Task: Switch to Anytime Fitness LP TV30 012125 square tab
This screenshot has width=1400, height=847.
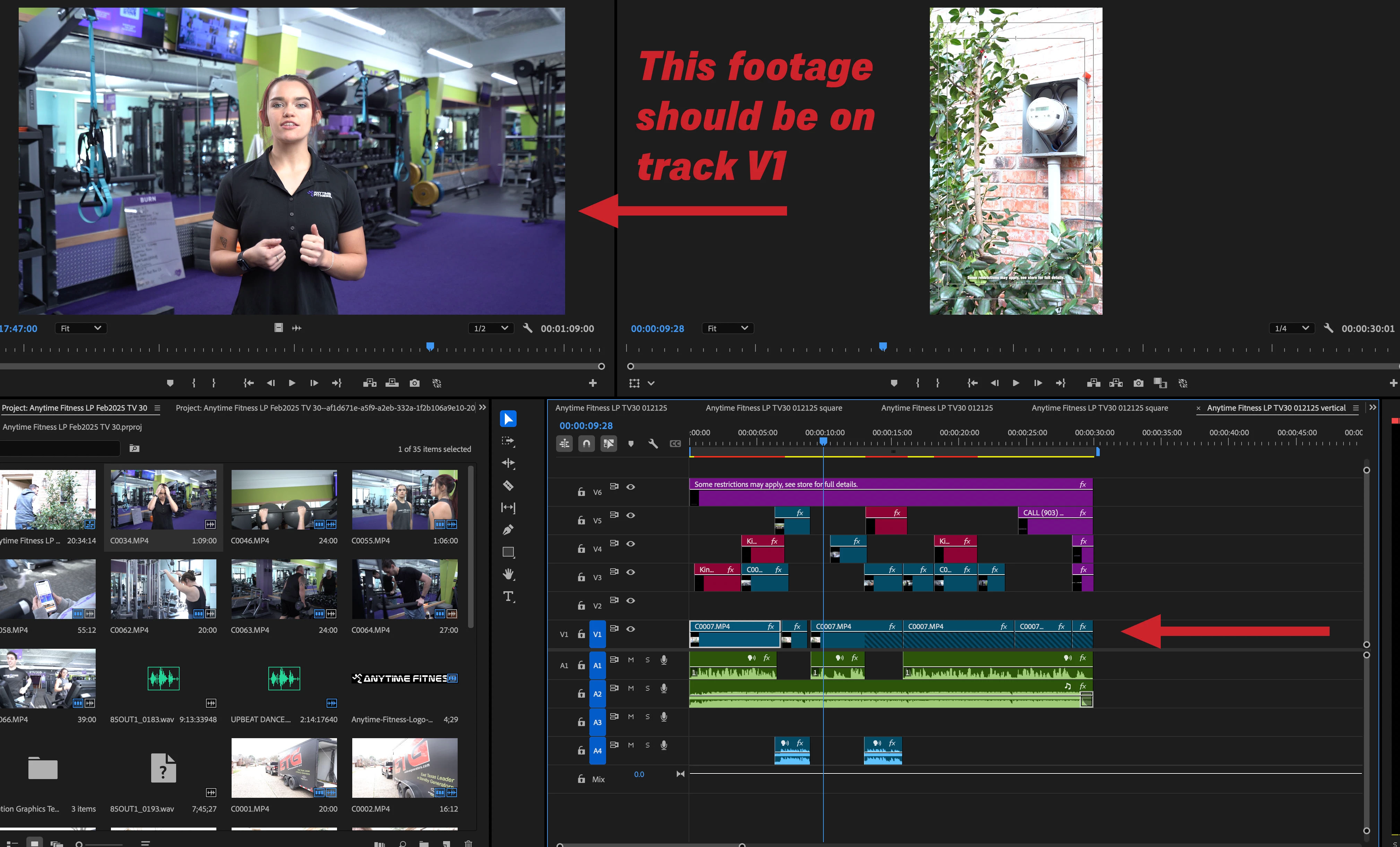Action: tap(773, 408)
